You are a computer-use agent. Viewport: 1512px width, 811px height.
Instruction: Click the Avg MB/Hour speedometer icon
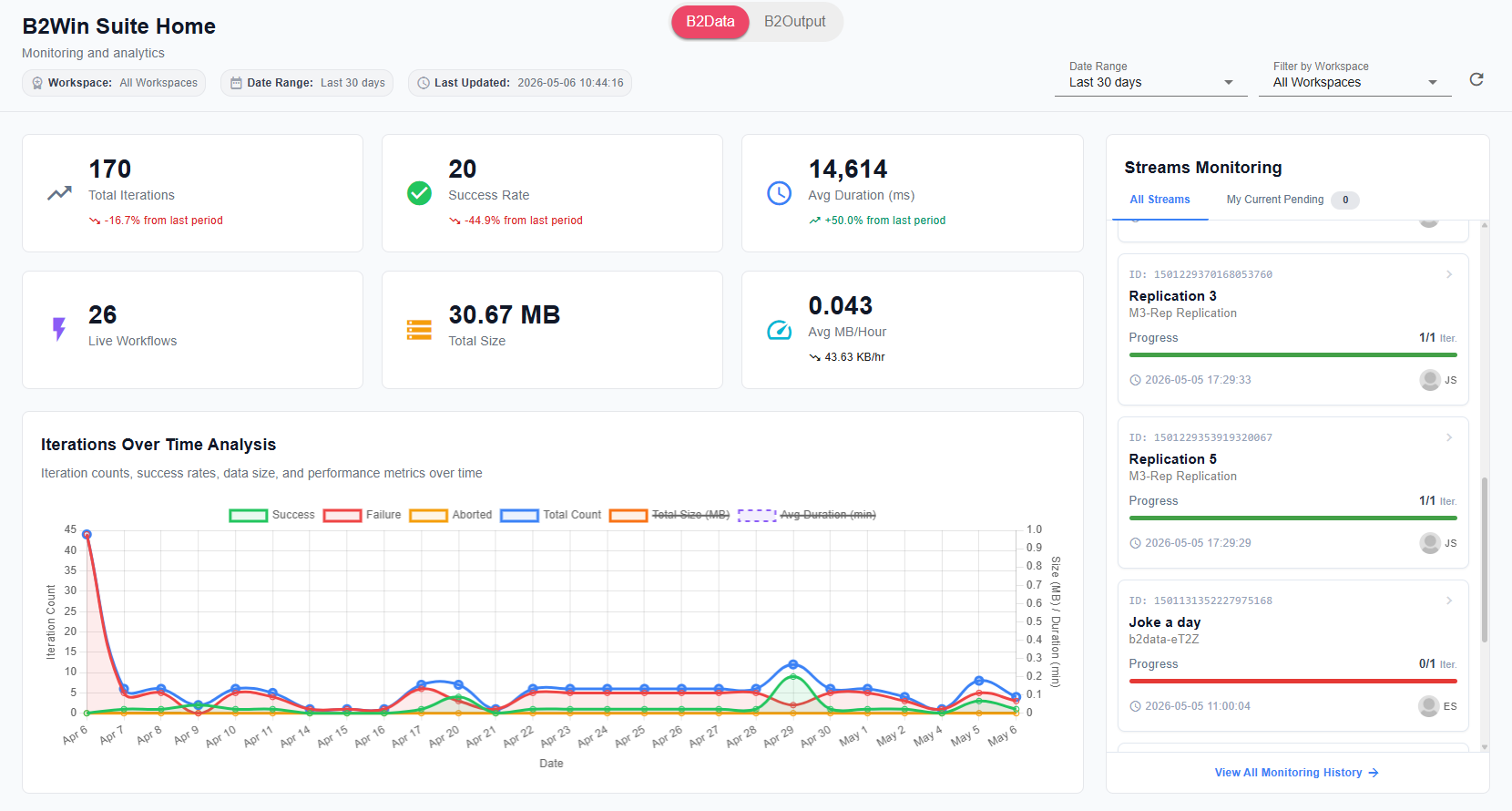coord(779,330)
